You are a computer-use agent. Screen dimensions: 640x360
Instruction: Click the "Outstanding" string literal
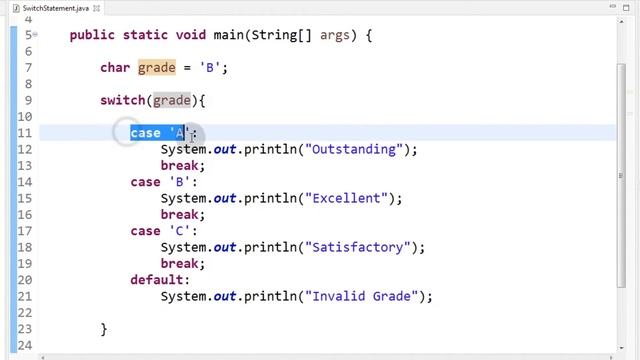pos(354,149)
